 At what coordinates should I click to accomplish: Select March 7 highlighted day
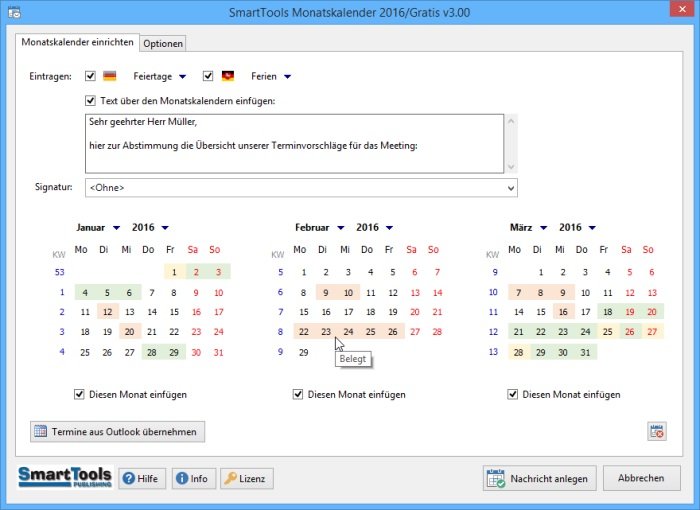(519, 293)
